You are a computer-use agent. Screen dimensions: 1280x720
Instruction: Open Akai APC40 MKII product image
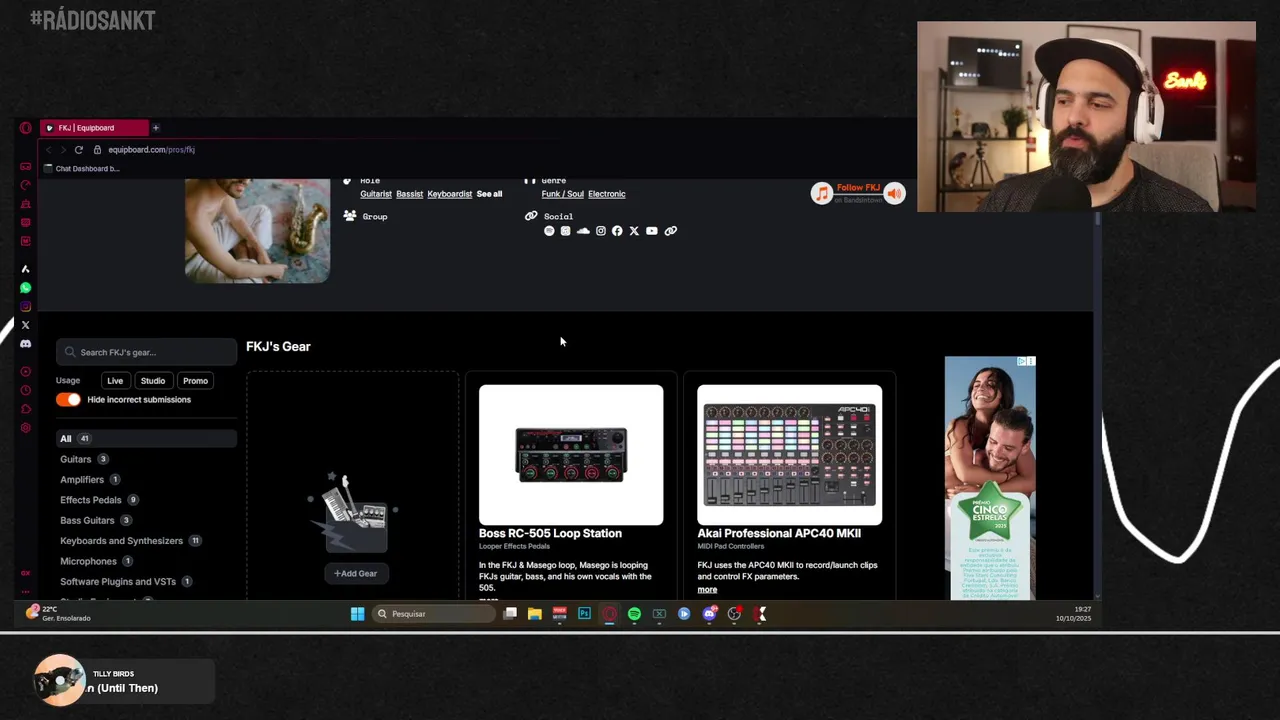(x=790, y=455)
